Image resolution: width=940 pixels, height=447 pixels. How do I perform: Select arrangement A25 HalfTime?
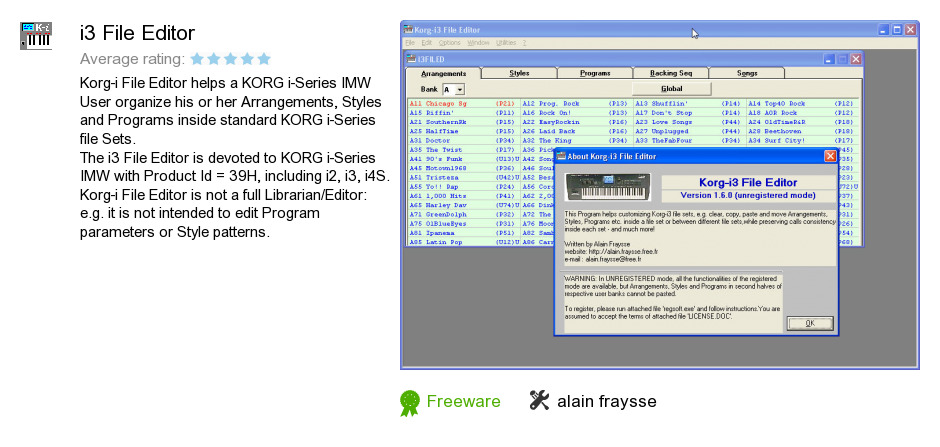[463, 131]
